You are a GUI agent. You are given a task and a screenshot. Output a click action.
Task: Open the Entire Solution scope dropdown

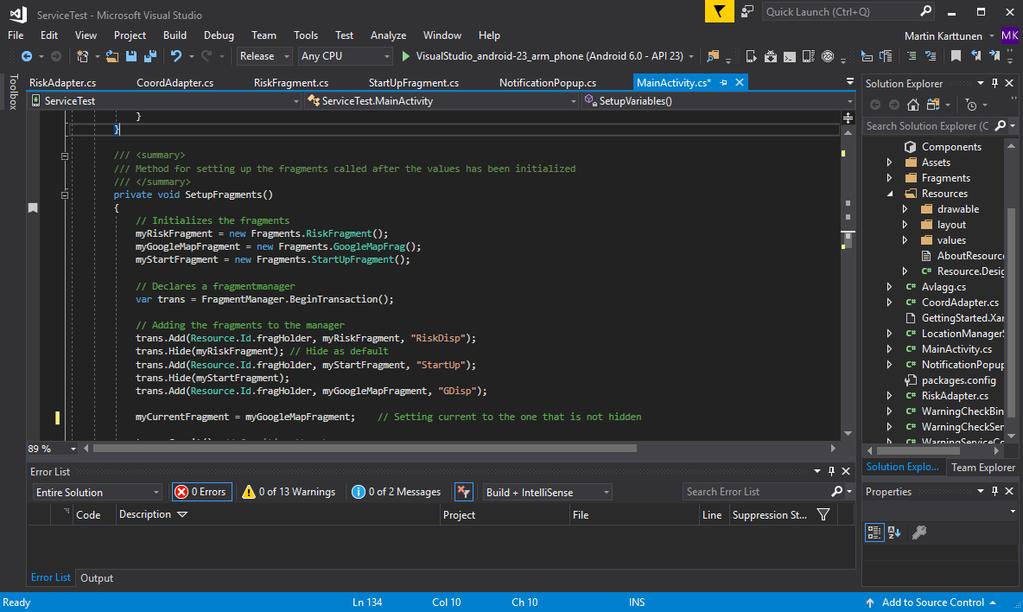(97, 492)
